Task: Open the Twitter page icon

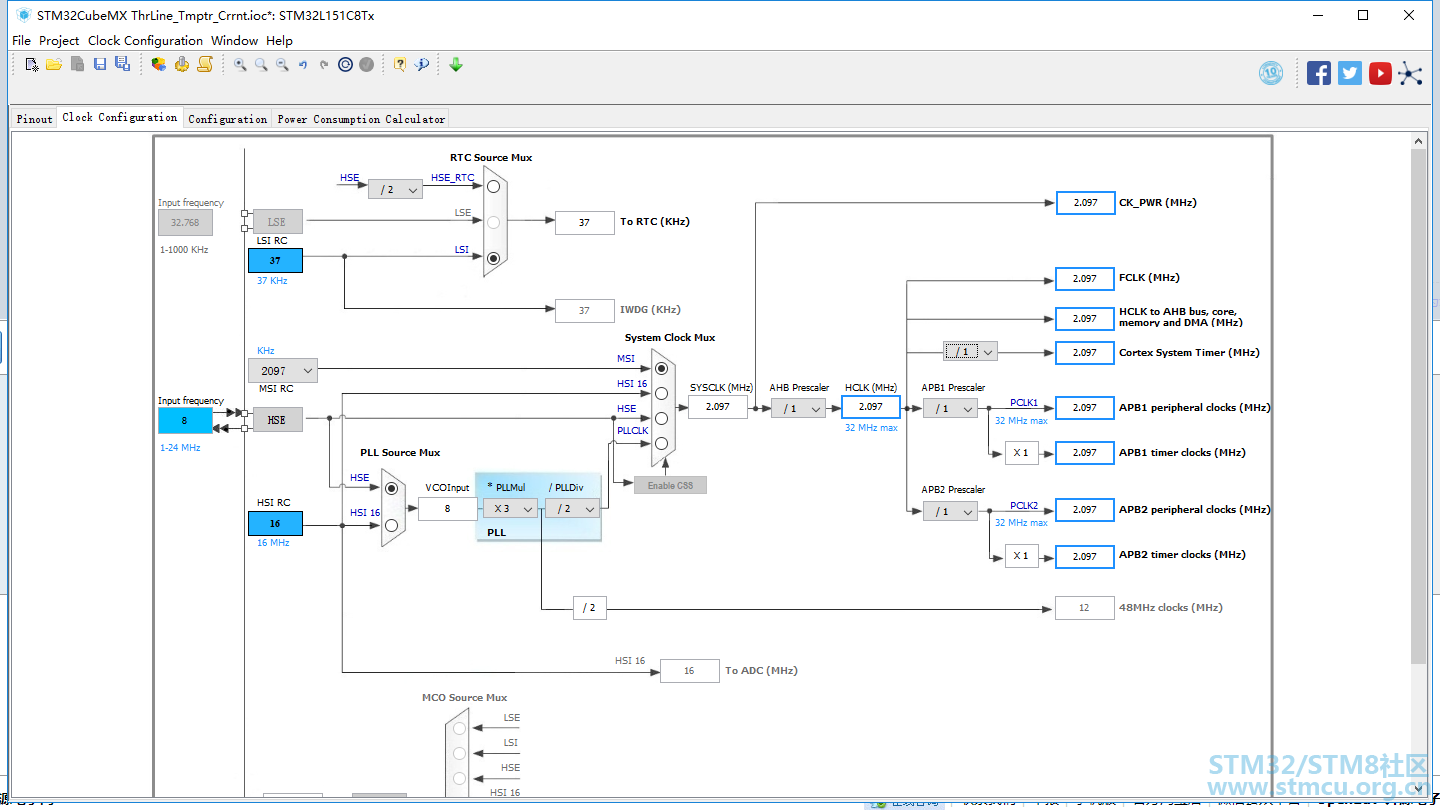Action: click(x=1350, y=73)
